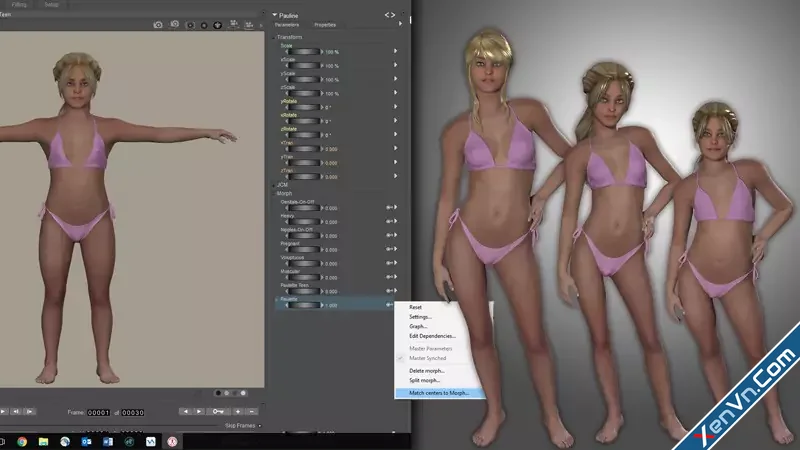Remove a keyframe with the minus button
The height and width of the screenshot is (450, 800).
(252, 412)
